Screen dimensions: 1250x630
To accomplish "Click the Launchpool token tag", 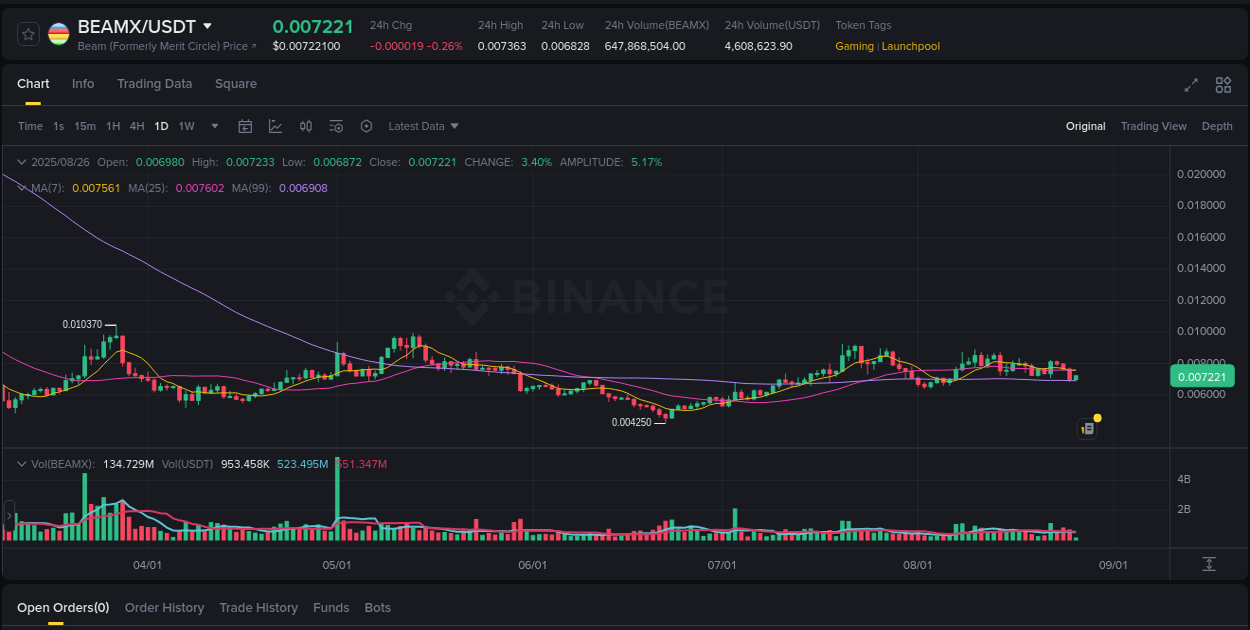I will [x=910, y=46].
